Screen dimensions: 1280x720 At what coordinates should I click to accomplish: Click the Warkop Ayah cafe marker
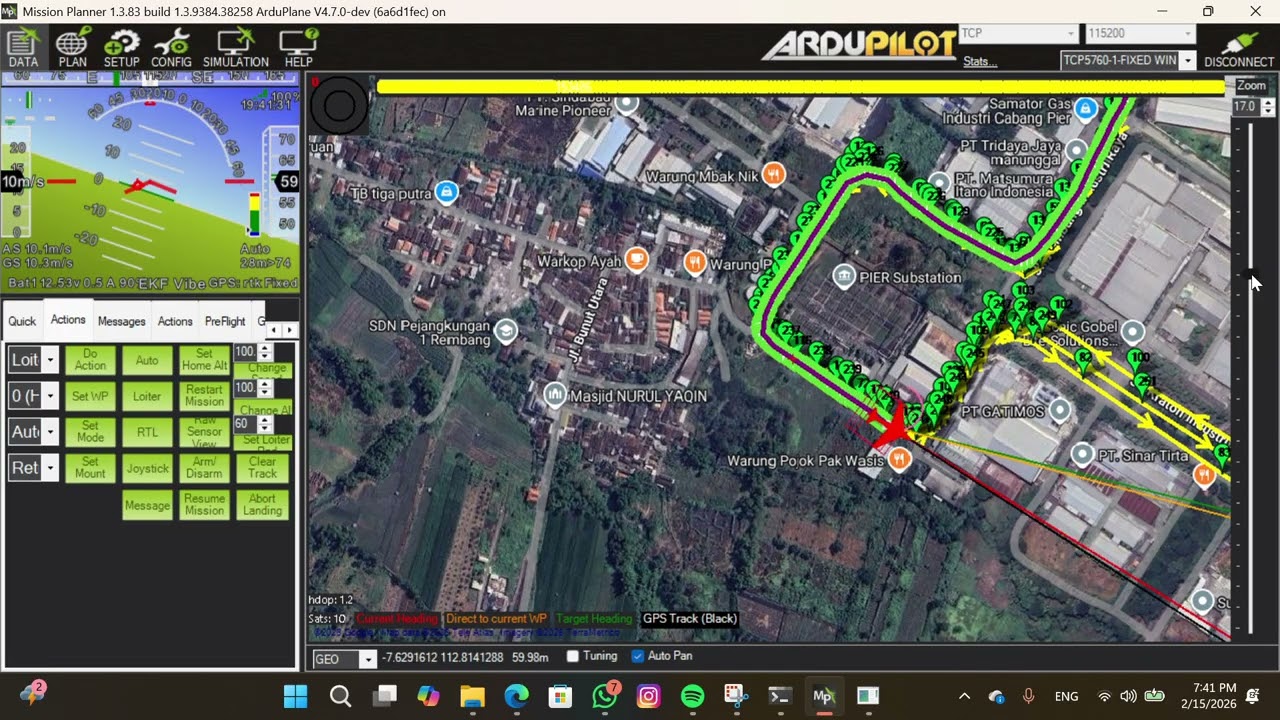tap(636, 260)
